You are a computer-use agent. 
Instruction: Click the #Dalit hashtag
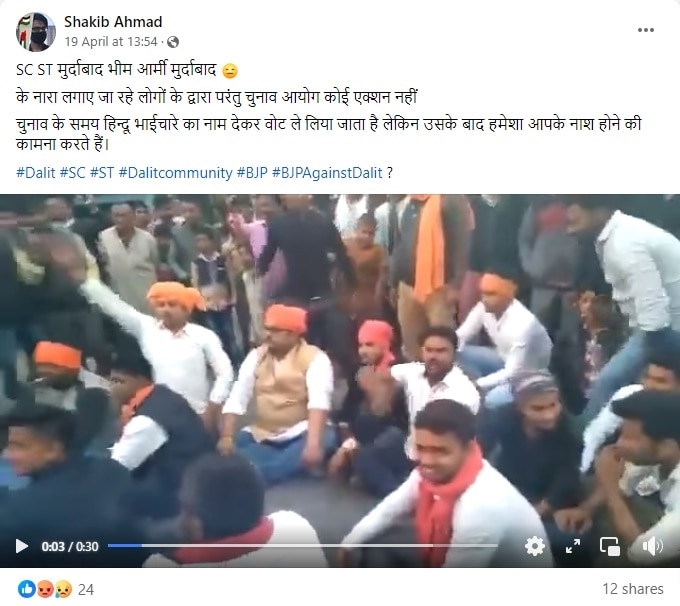pyautogui.click(x=36, y=173)
